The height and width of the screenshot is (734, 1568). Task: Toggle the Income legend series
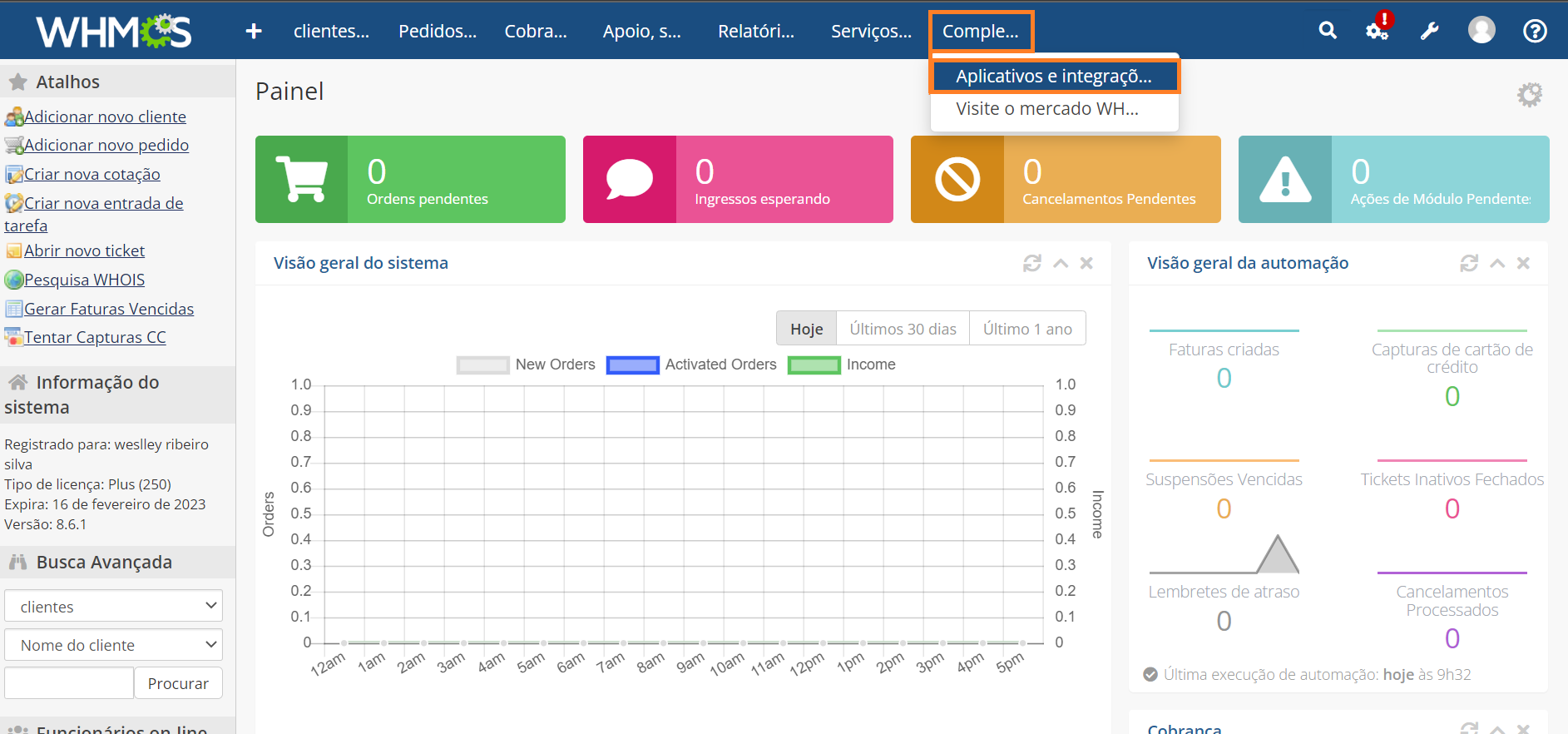click(841, 365)
